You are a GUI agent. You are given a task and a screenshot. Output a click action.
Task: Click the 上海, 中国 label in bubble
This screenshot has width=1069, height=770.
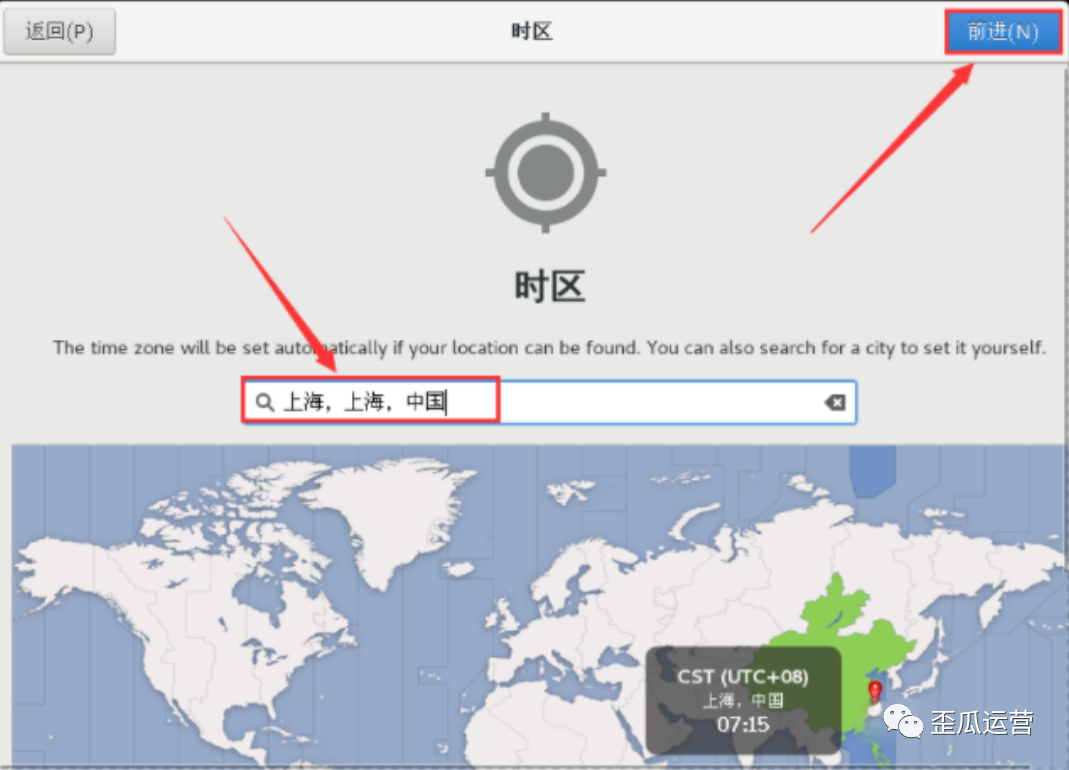(x=743, y=700)
